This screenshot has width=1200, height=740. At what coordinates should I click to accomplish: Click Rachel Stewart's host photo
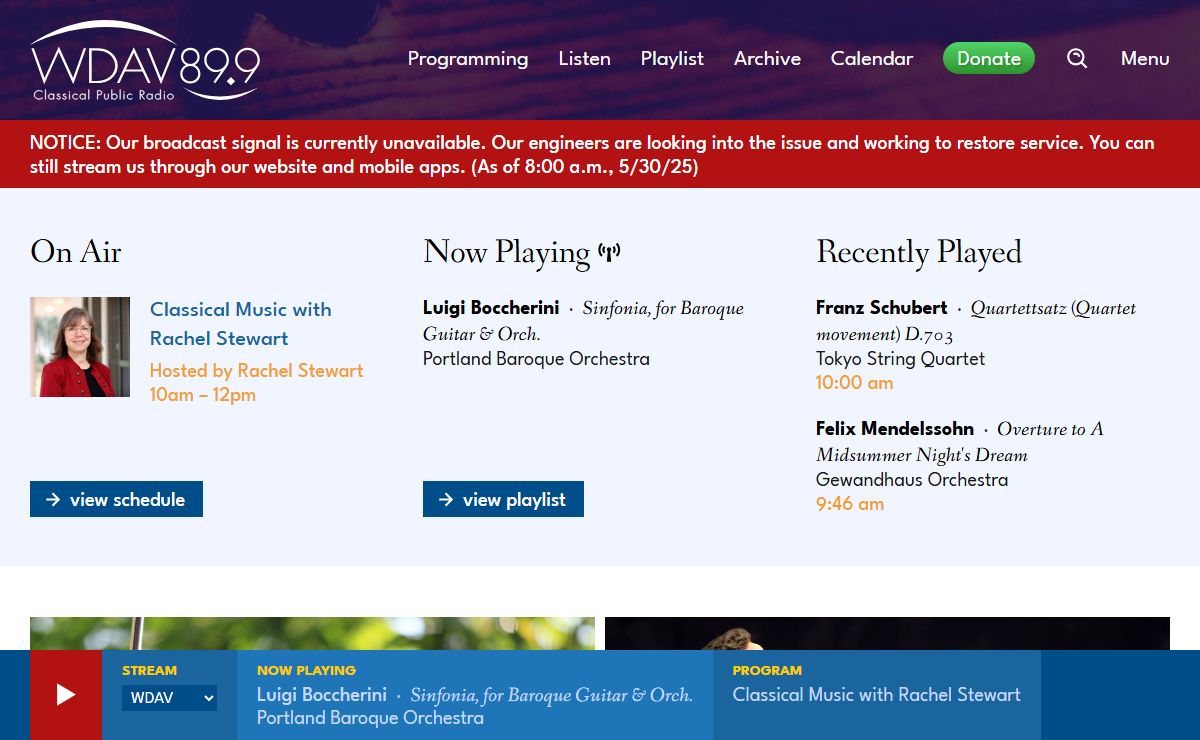coord(80,347)
